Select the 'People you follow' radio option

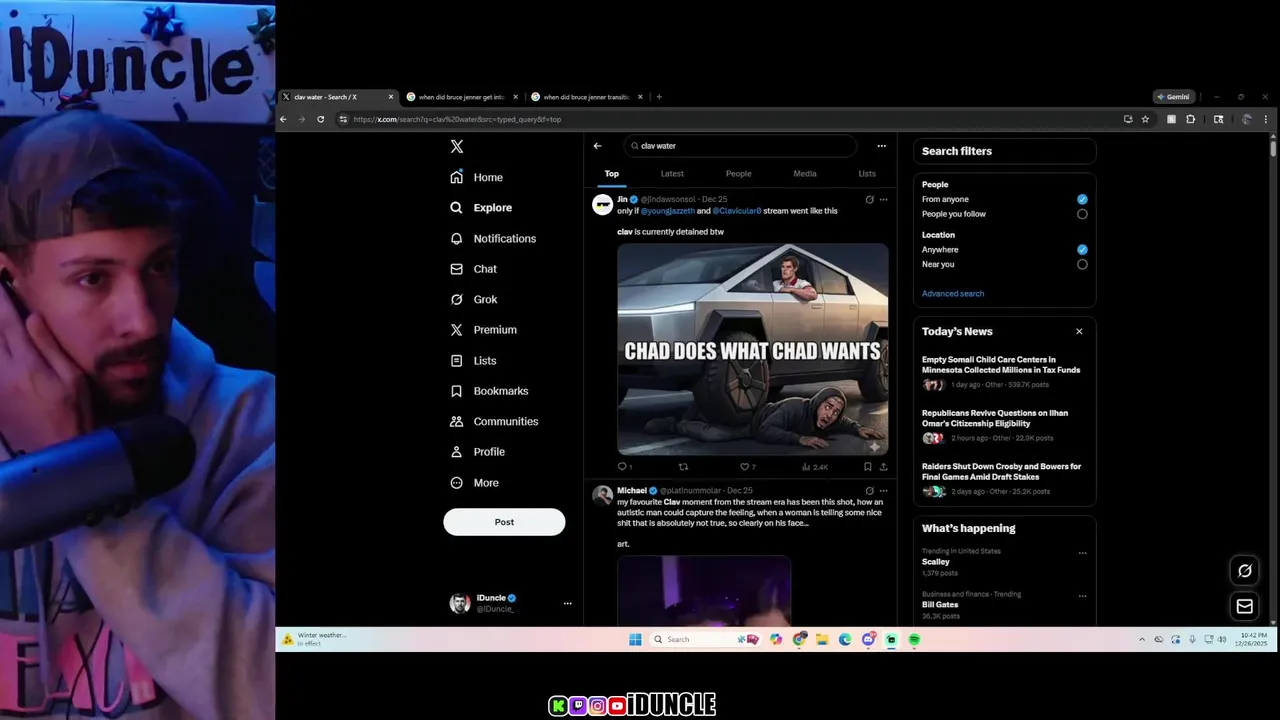1082,214
